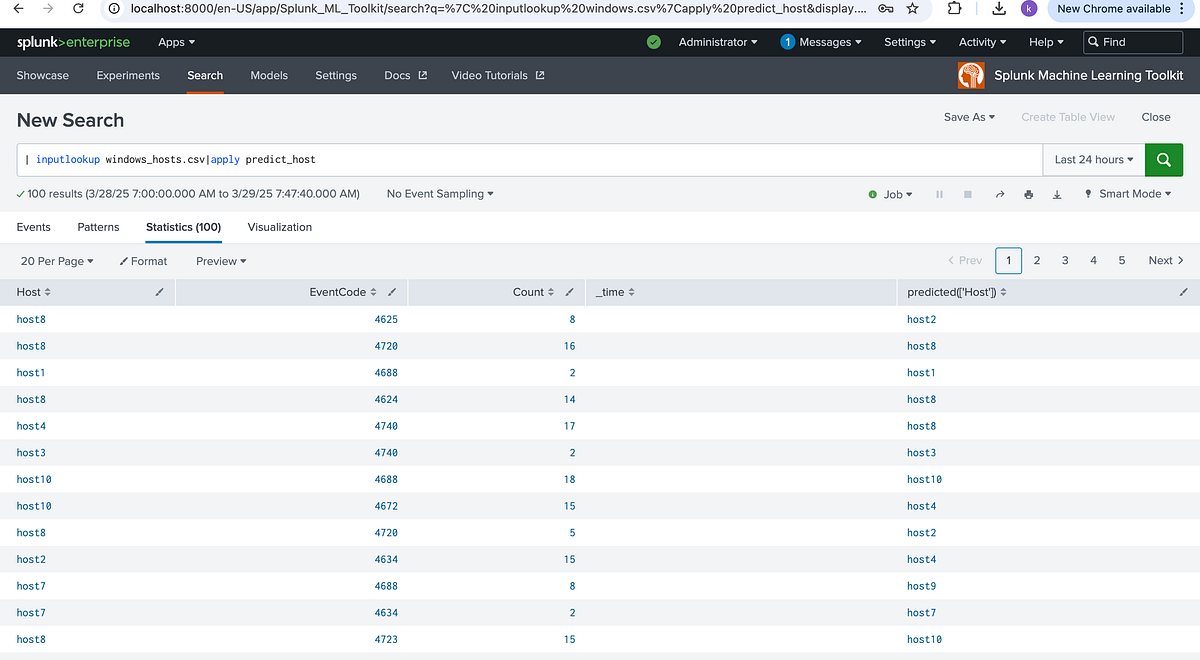The image size is (1200, 660).
Task: Stop the search job
Action: [968, 194]
